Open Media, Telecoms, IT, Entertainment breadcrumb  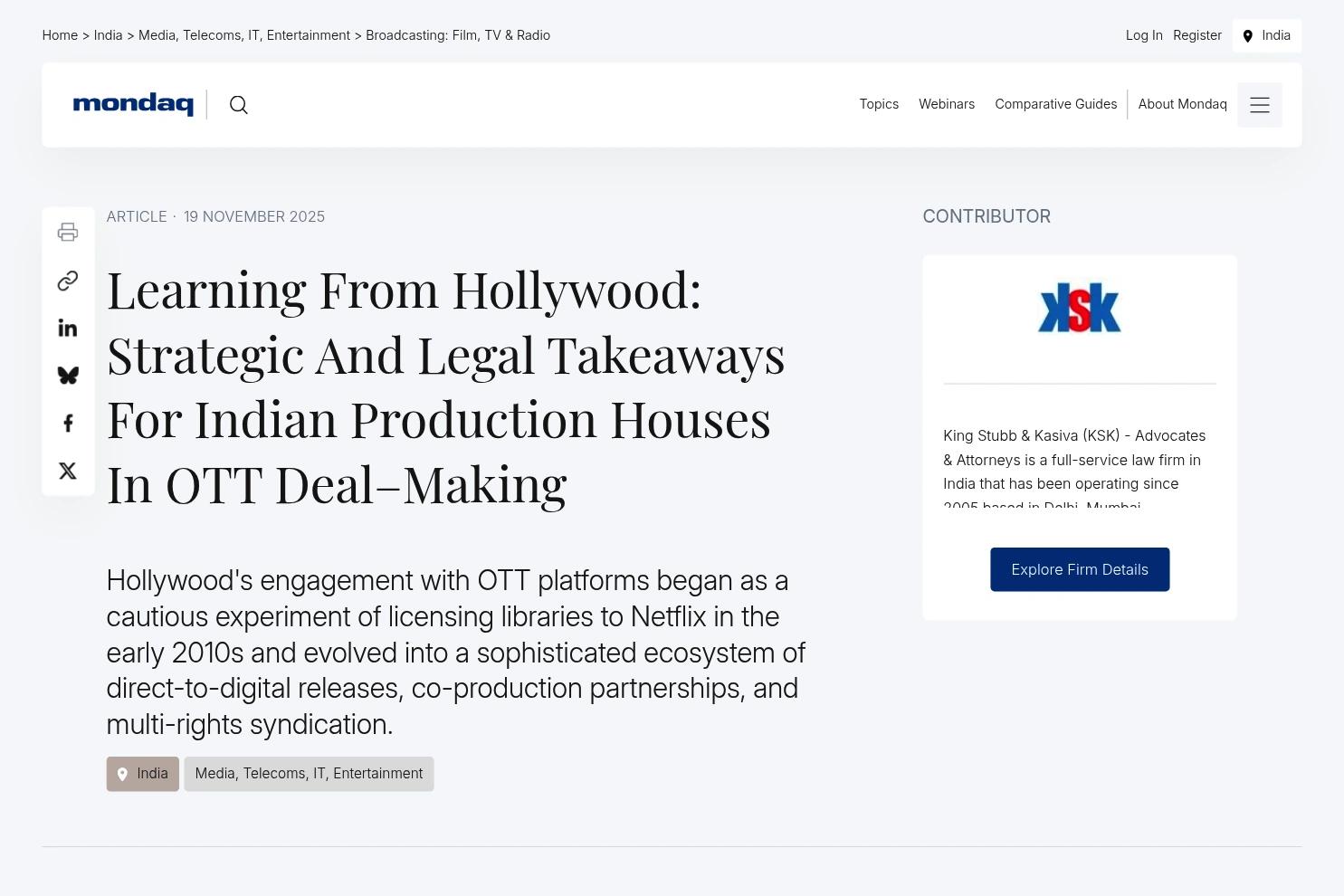(x=244, y=35)
